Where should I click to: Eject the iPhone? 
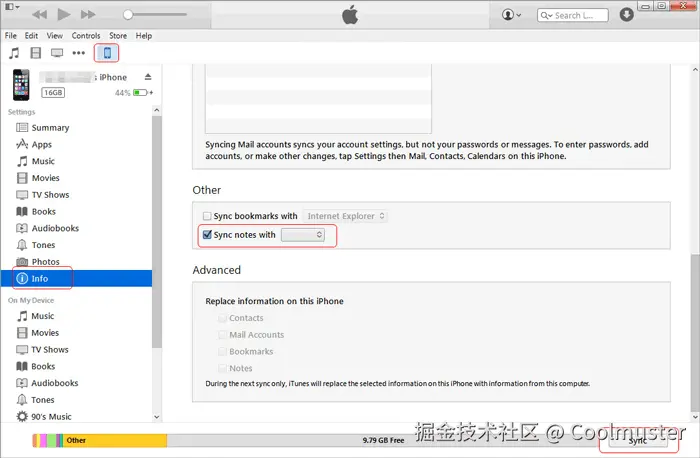148,77
